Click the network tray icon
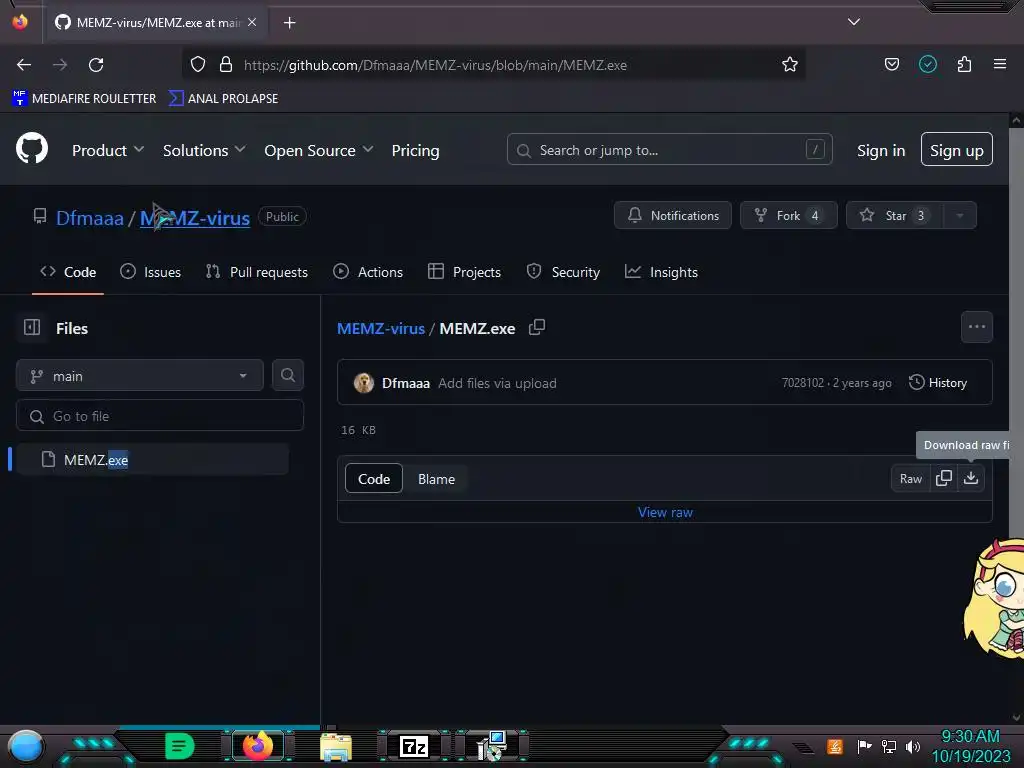 coord(889,746)
